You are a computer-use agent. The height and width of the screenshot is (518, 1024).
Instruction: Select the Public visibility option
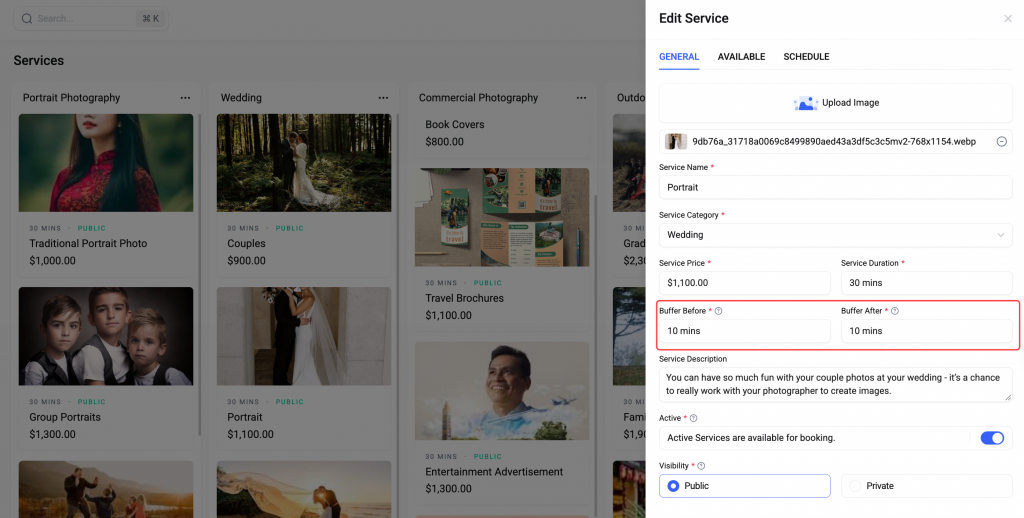tap(744, 486)
